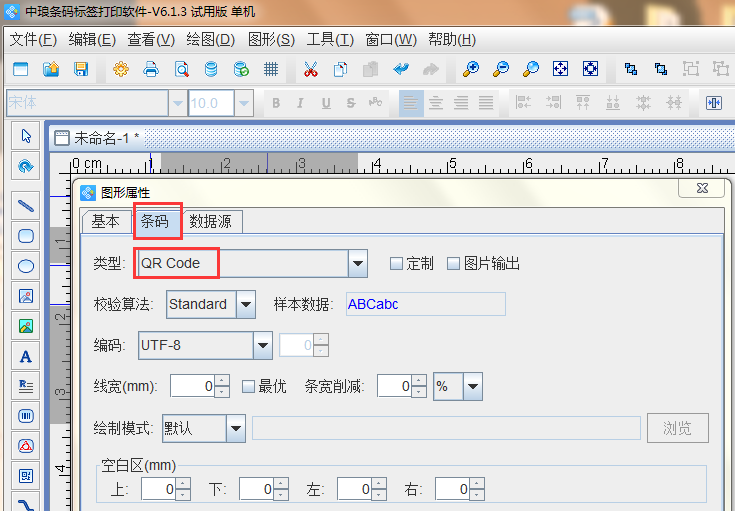Image resolution: width=735 pixels, height=511 pixels.
Task: Open the QR Code type dropdown
Action: coord(358,264)
